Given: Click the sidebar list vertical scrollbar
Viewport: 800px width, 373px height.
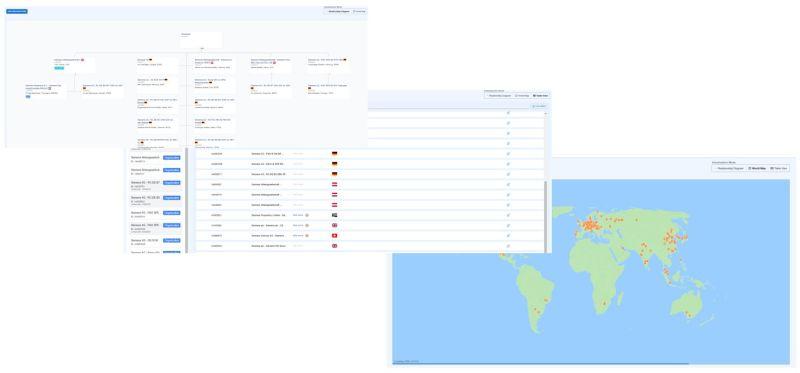Looking at the screenshot, I should 186,200.
